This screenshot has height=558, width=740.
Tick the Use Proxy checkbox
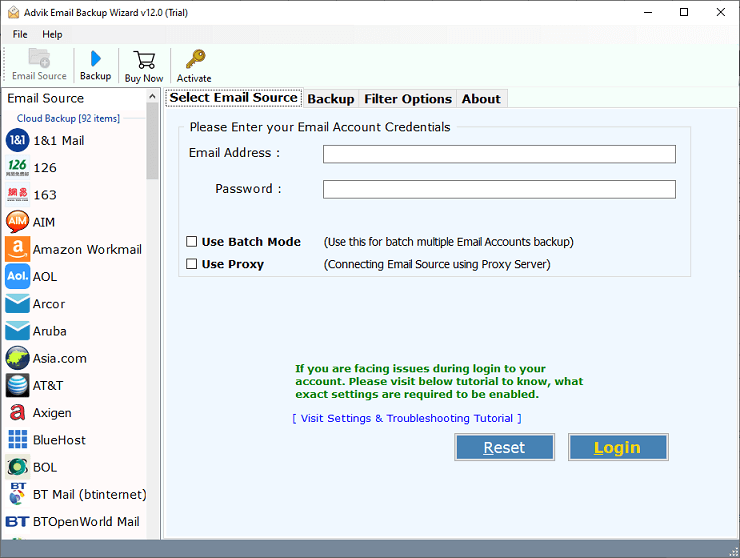point(192,265)
